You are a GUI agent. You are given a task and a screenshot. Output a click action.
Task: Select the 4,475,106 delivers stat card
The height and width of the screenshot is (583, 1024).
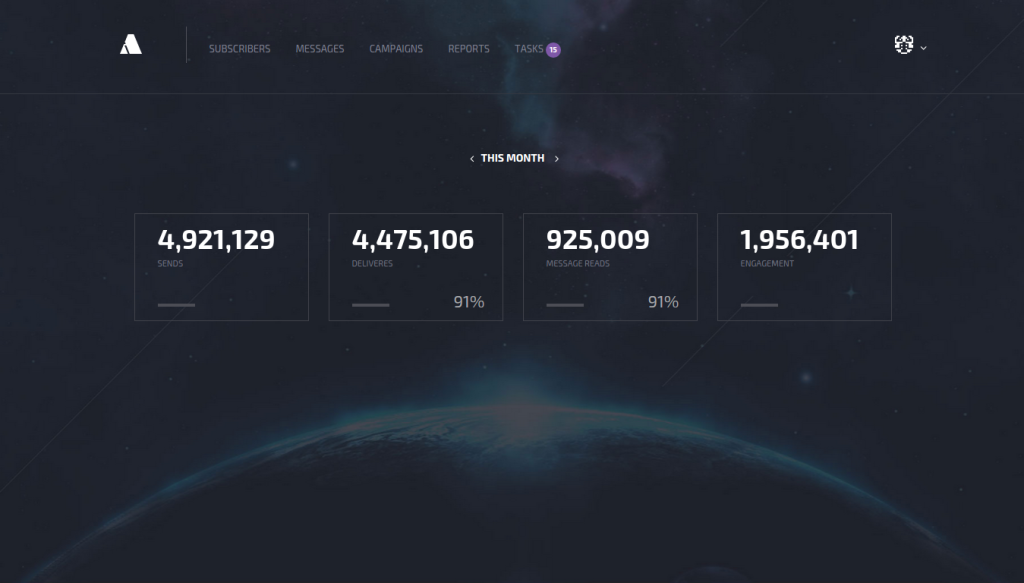tap(415, 266)
